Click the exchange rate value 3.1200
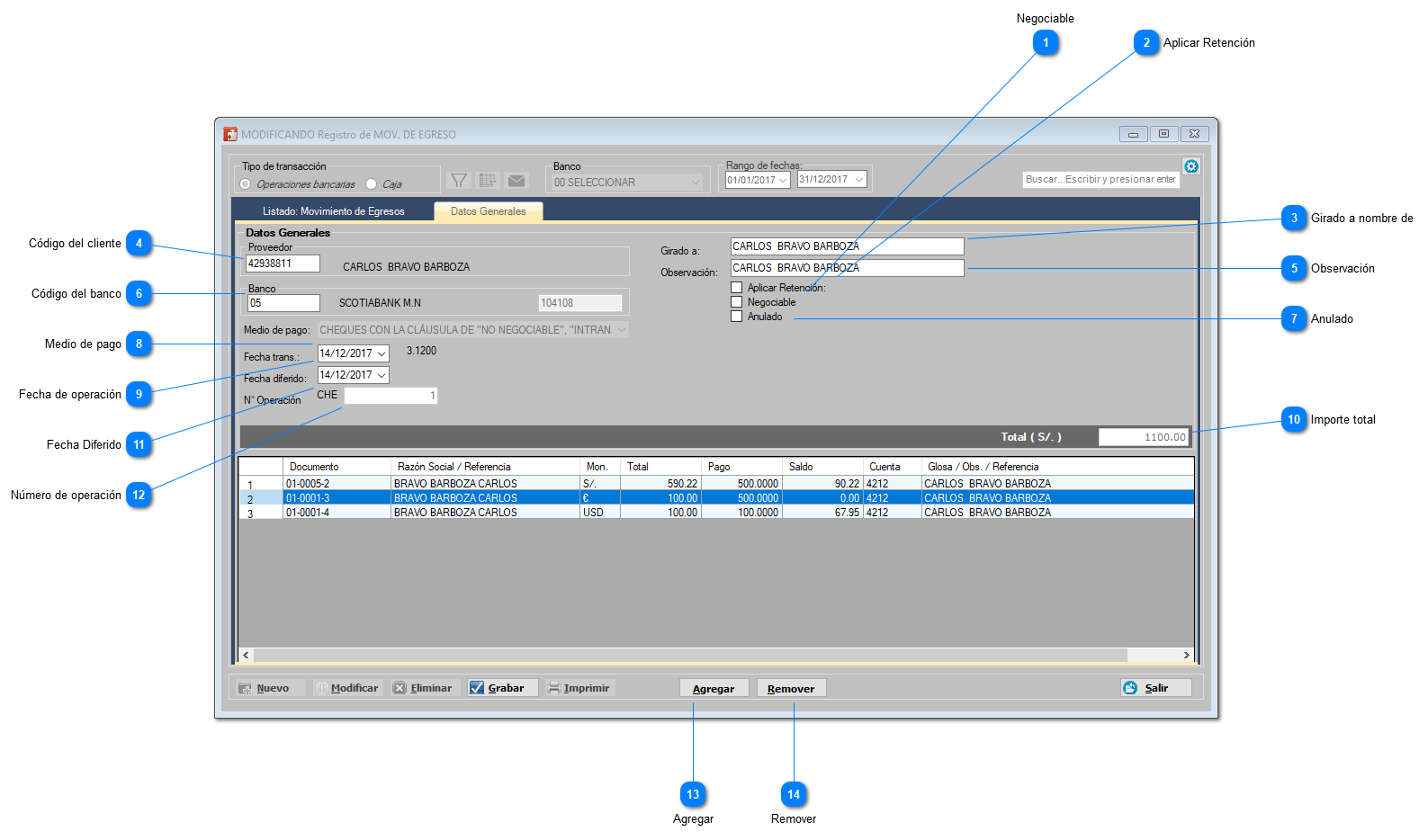The height and width of the screenshot is (840, 1428). pyautogui.click(x=421, y=351)
